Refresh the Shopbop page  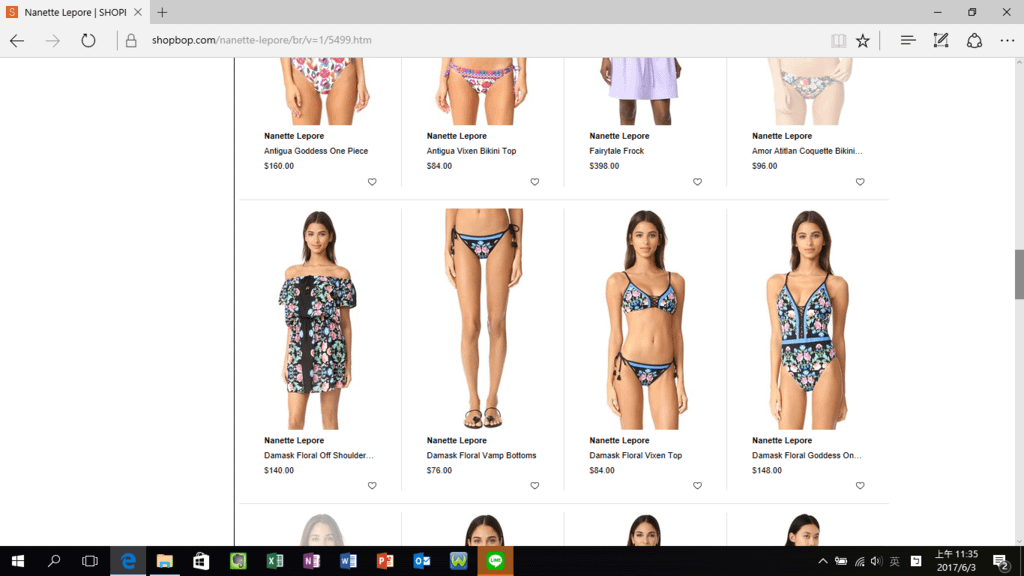click(88, 40)
